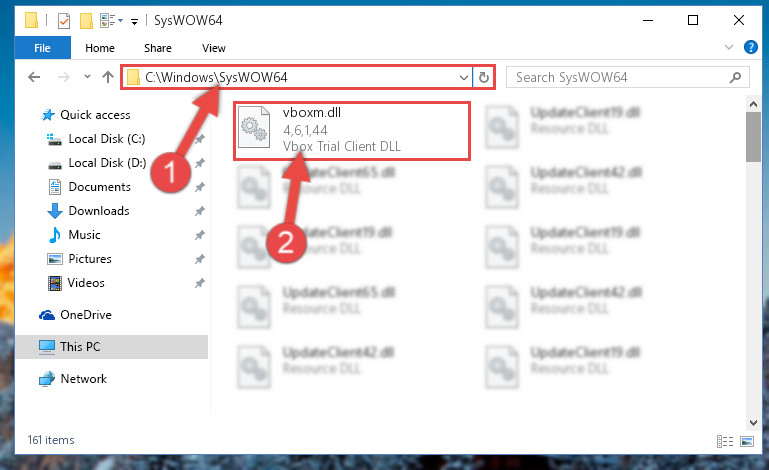This screenshot has width=769, height=470.
Task: Click the Properties quick access toolbar icon
Action: [64, 21]
